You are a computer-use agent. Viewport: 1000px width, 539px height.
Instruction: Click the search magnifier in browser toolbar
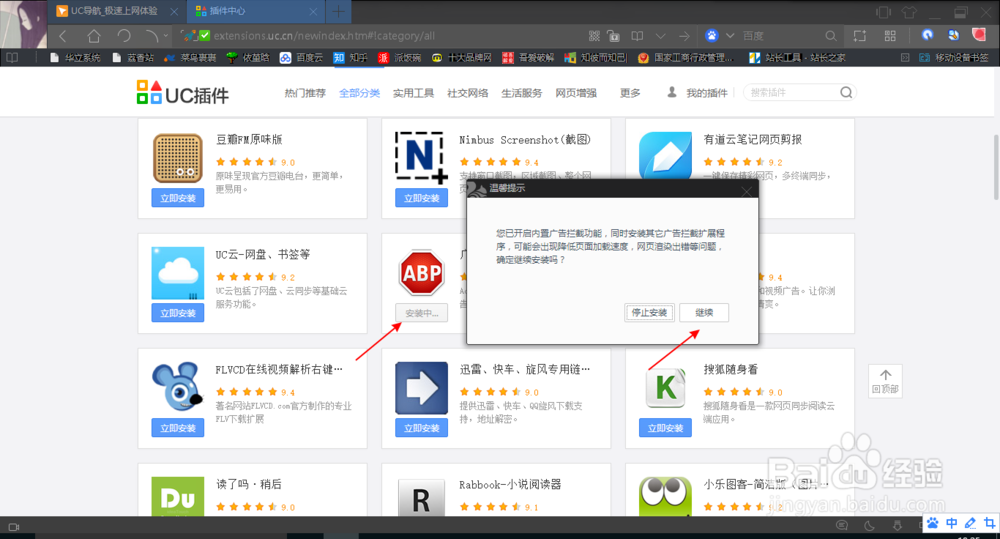pyautogui.click(x=830, y=36)
